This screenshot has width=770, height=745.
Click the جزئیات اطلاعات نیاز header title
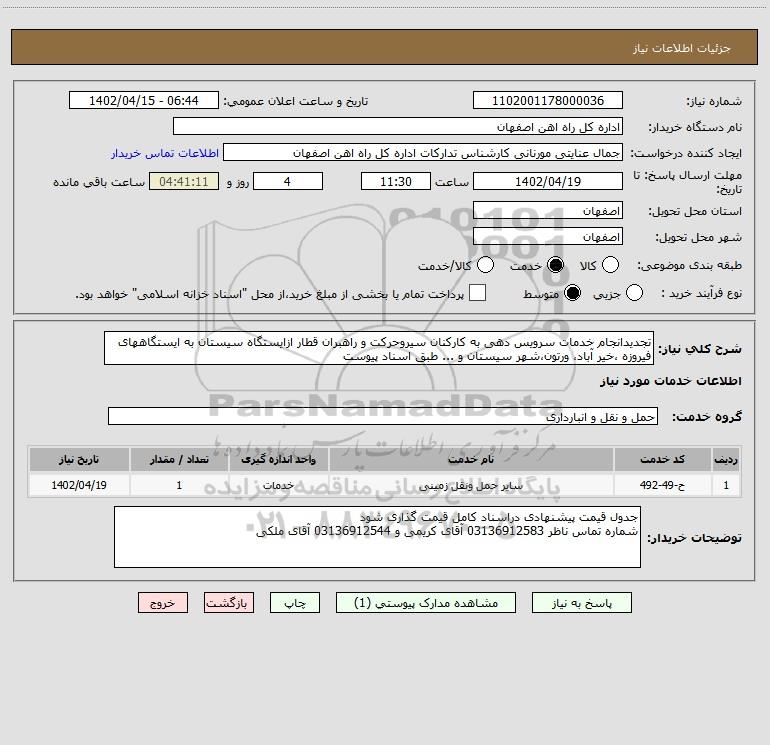pos(682,48)
